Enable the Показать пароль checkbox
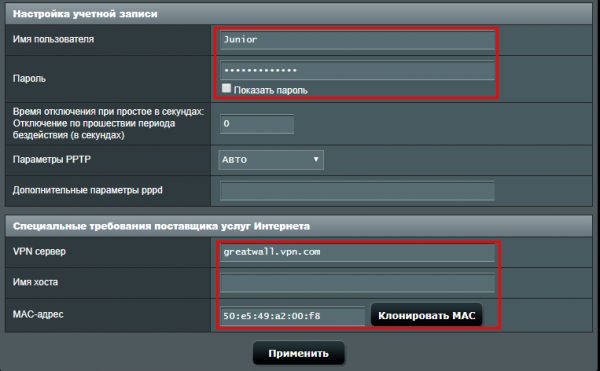The image size is (600, 371). click(226, 88)
